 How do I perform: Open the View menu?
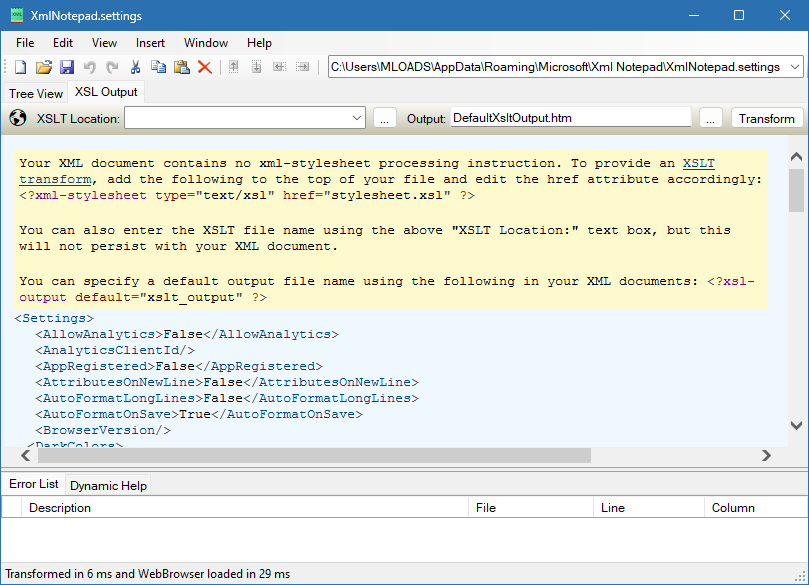(104, 43)
